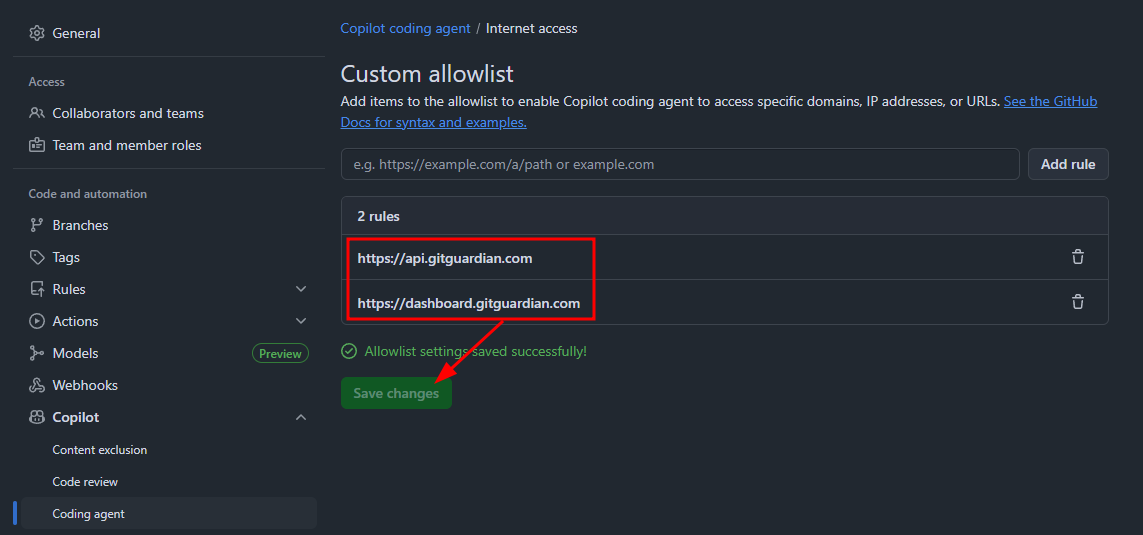Click the Preview badge next to Models

point(280,354)
